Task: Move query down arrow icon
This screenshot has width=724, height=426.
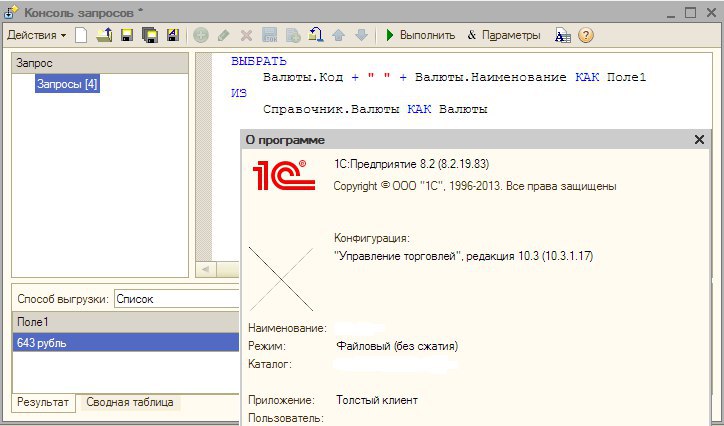Action: coord(362,35)
